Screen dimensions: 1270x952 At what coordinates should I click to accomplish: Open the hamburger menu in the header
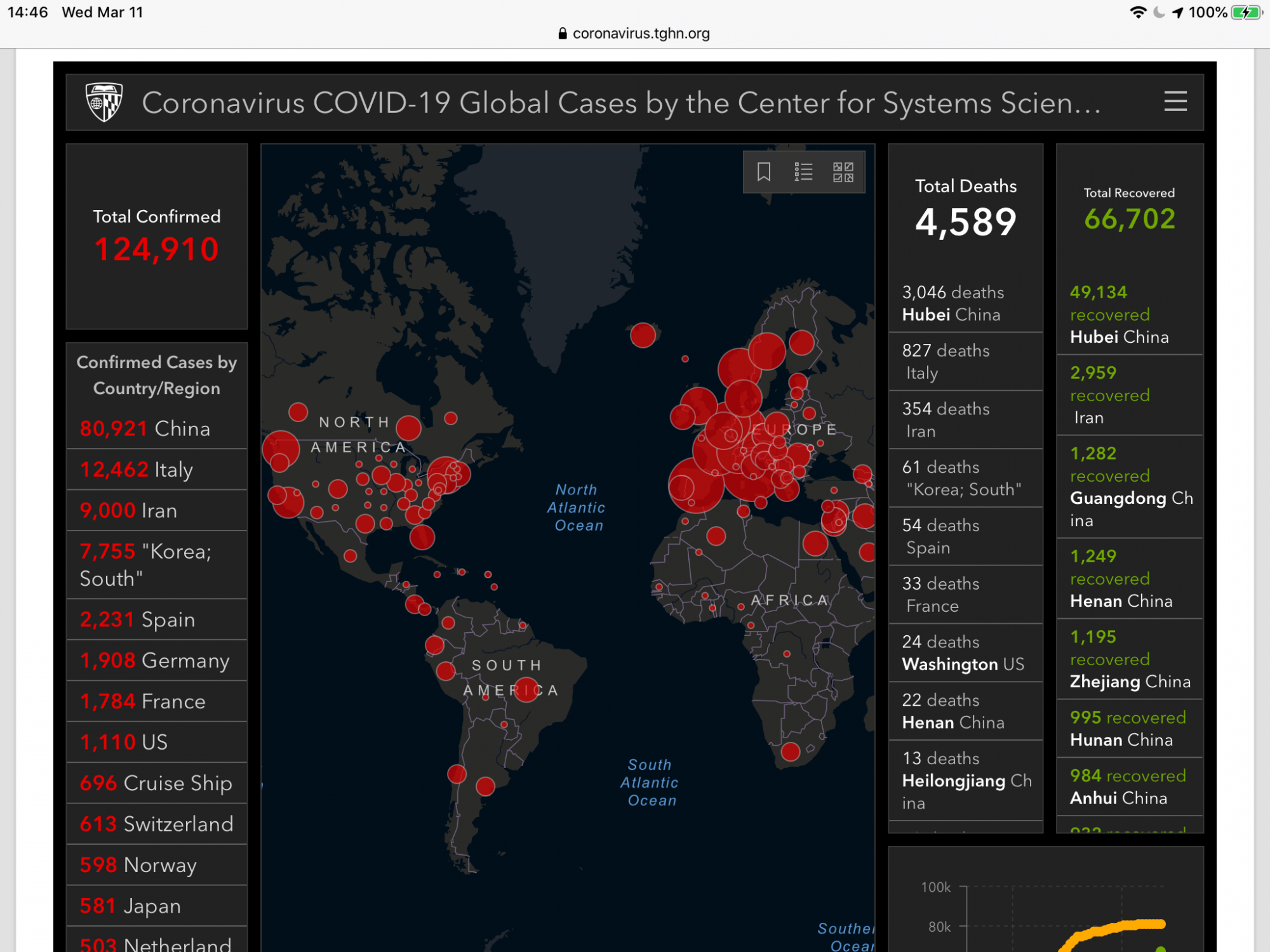[x=1175, y=102]
